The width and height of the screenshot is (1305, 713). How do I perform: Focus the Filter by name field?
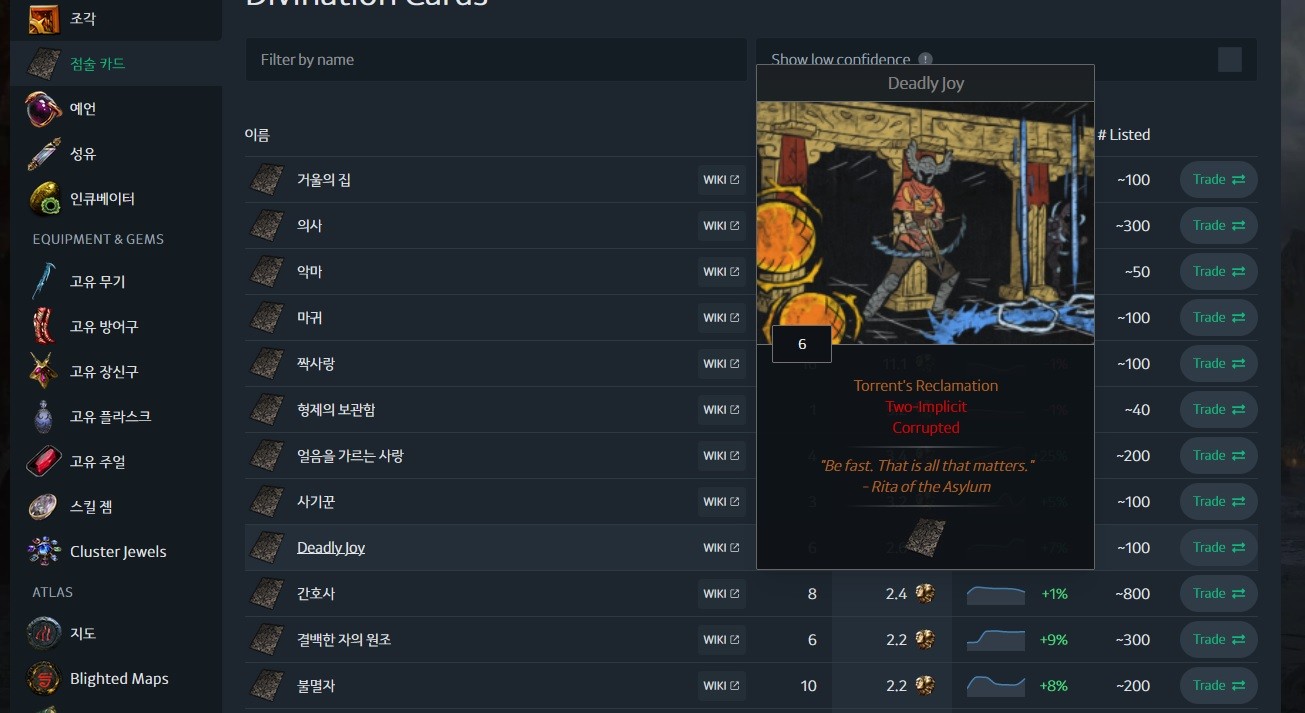(496, 60)
